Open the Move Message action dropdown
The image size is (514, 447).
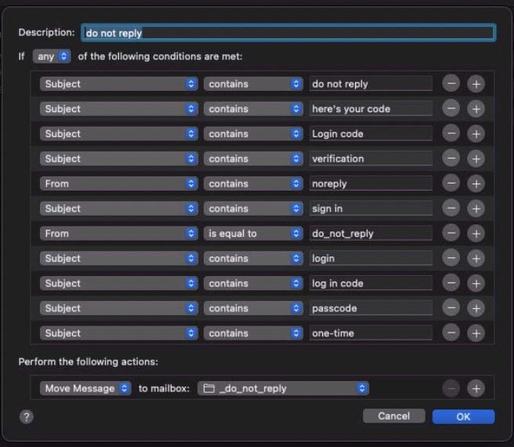[x=85, y=388]
